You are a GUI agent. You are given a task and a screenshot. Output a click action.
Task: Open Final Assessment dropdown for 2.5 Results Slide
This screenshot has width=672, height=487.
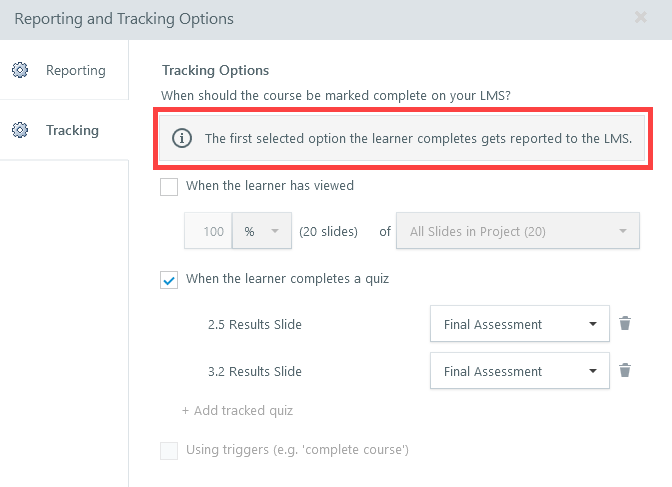519,324
